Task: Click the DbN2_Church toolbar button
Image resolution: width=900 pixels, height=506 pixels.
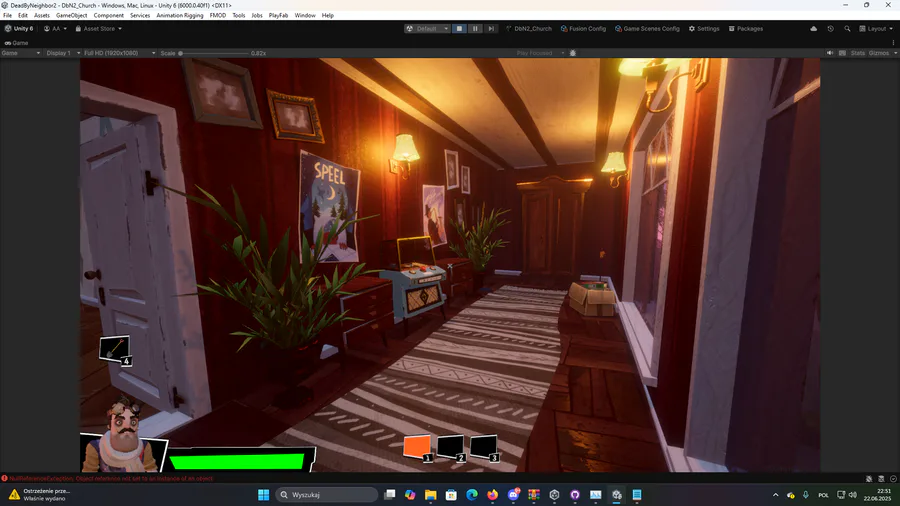Action: pos(529,29)
